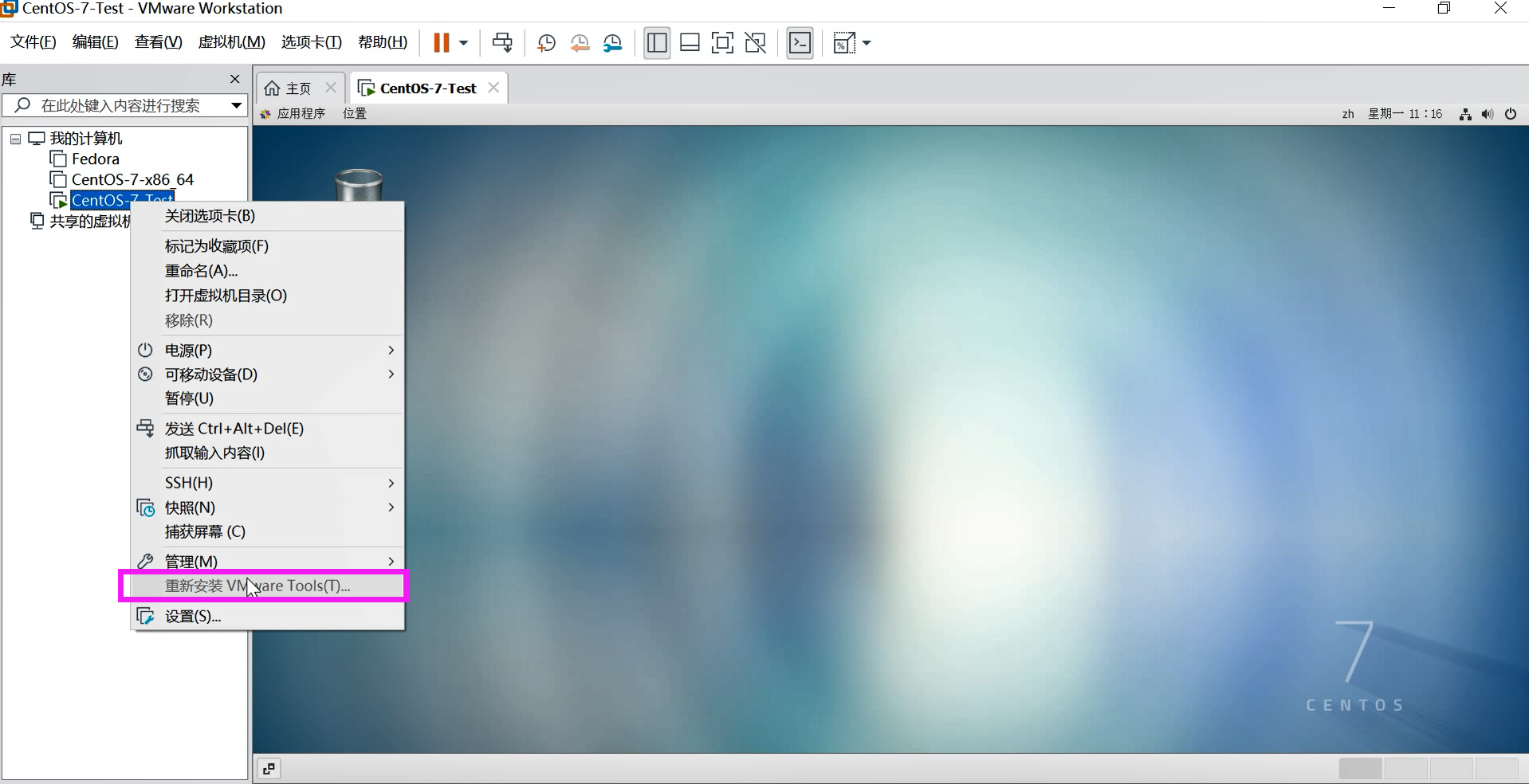The image size is (1529, 784).
Task: Choose 重新安装 VMware Tools(T)... menu entry
Action: (x=268, y=586)
